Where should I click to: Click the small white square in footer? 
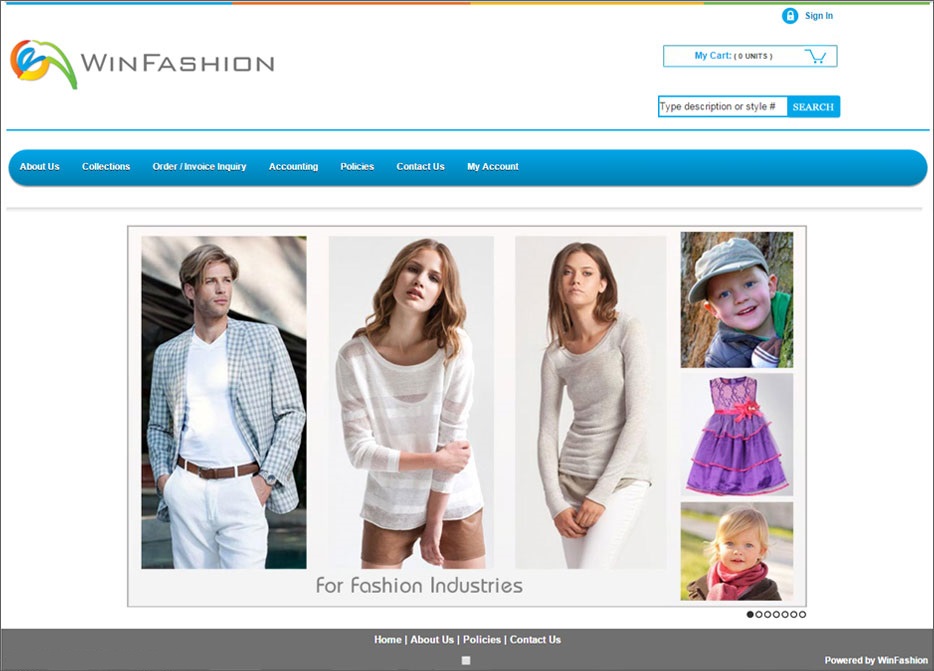pos(466,660)
